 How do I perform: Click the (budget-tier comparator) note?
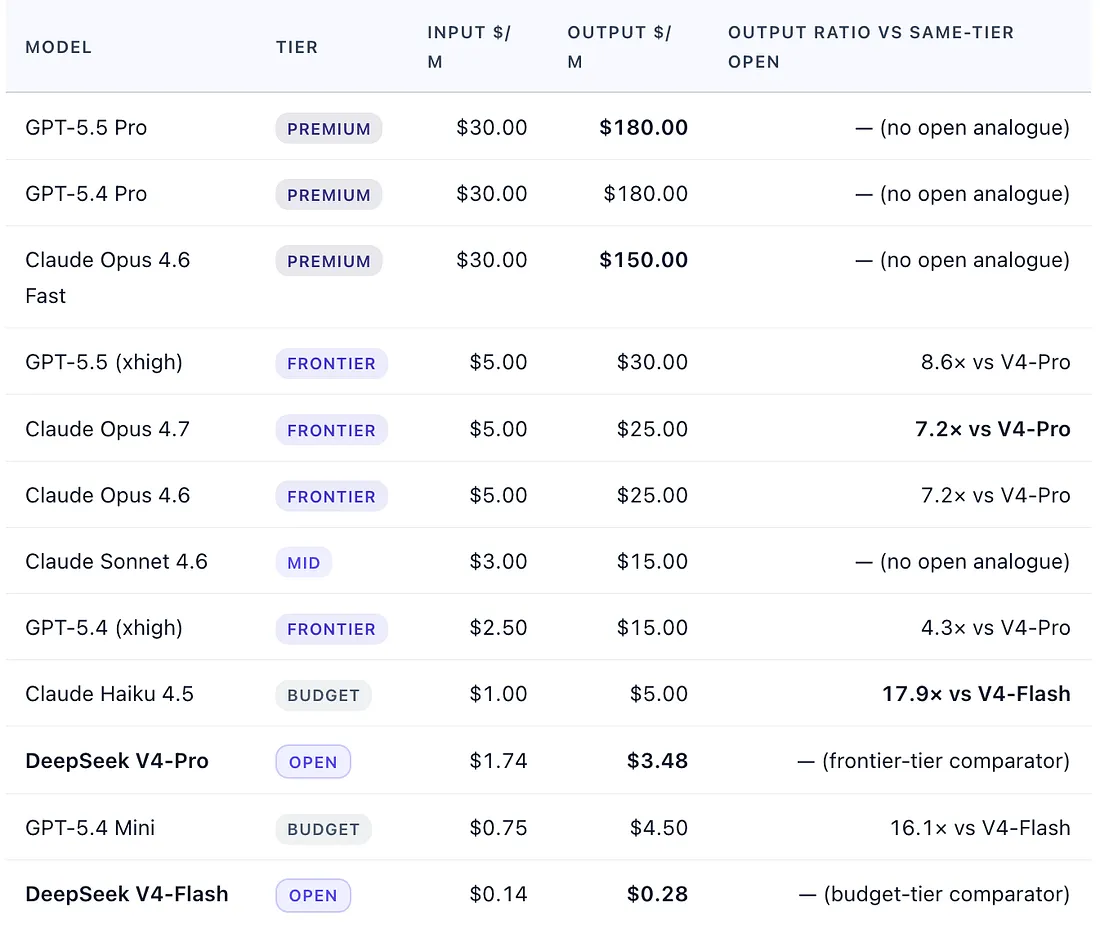tap(934, 894)
